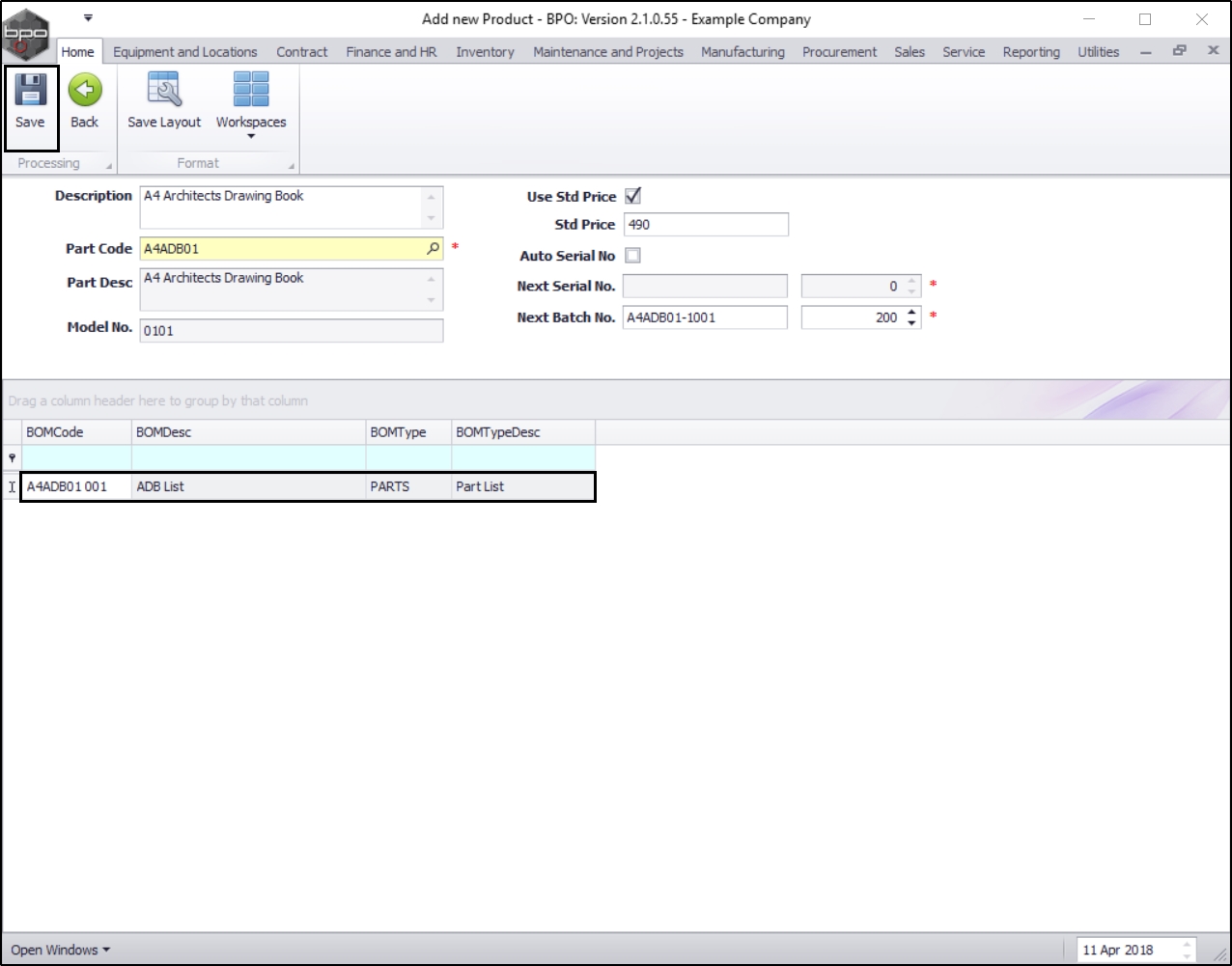Click the BOMDesc column header

point(248,432)
